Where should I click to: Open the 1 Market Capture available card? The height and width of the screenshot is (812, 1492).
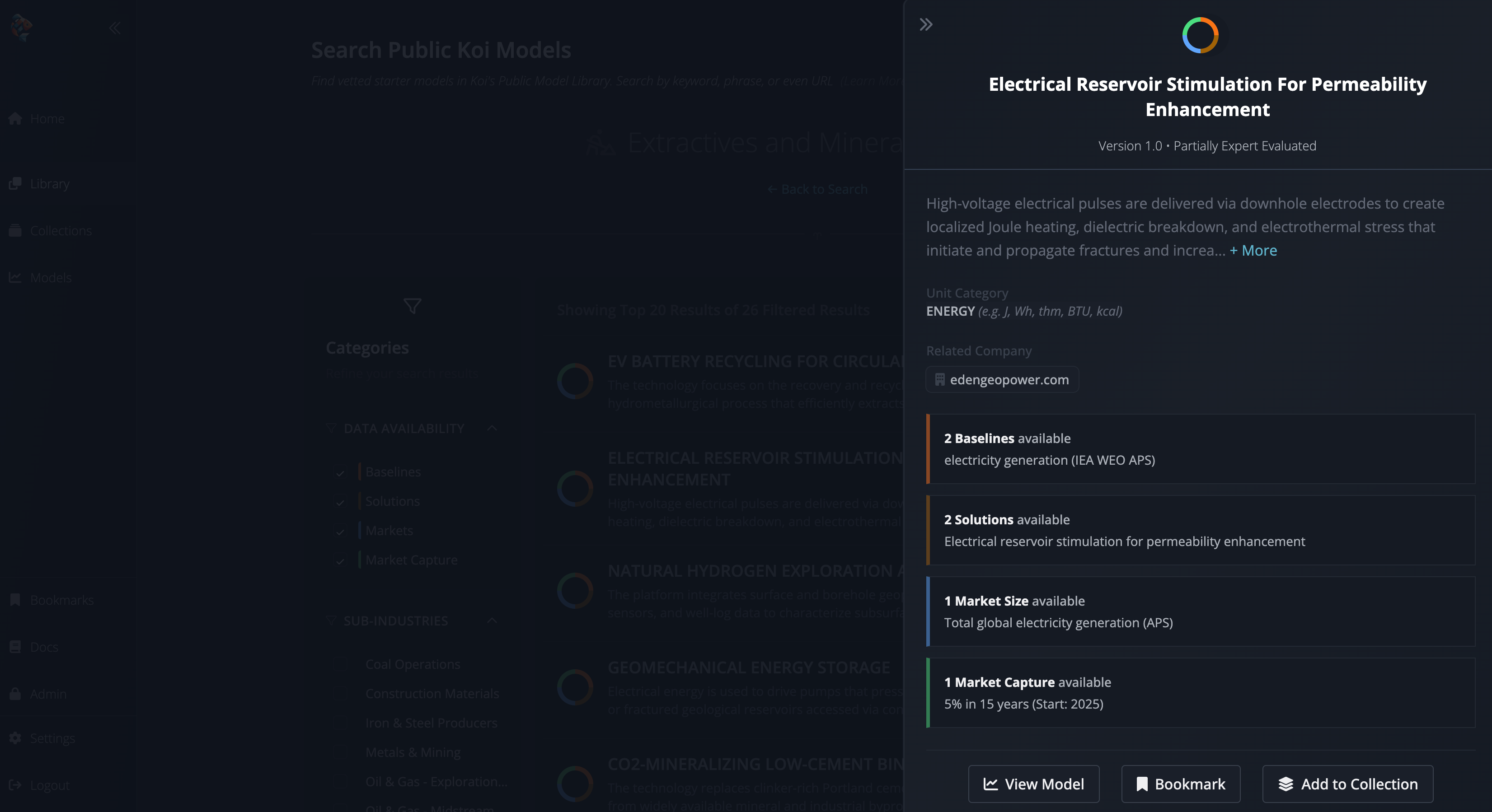[x=1200, y=693]
